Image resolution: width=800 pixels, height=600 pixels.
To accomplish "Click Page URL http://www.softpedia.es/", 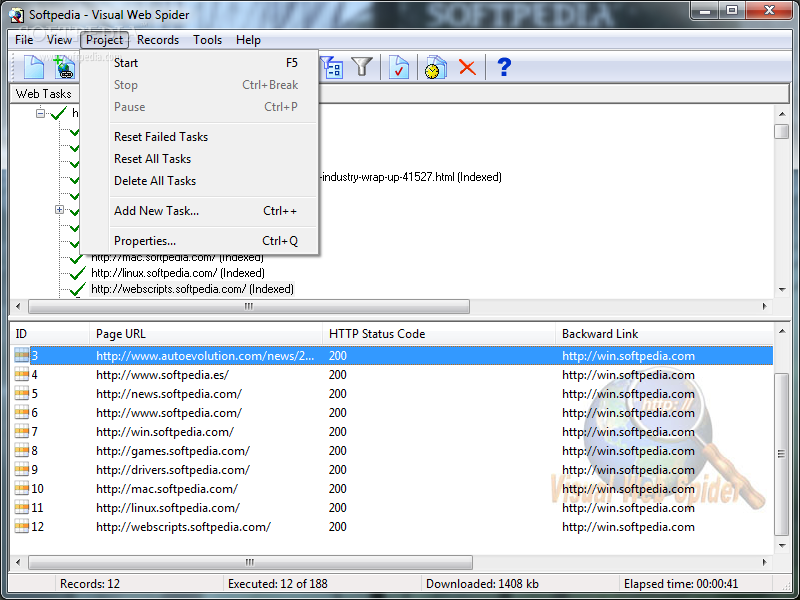I will pos(162,375).
